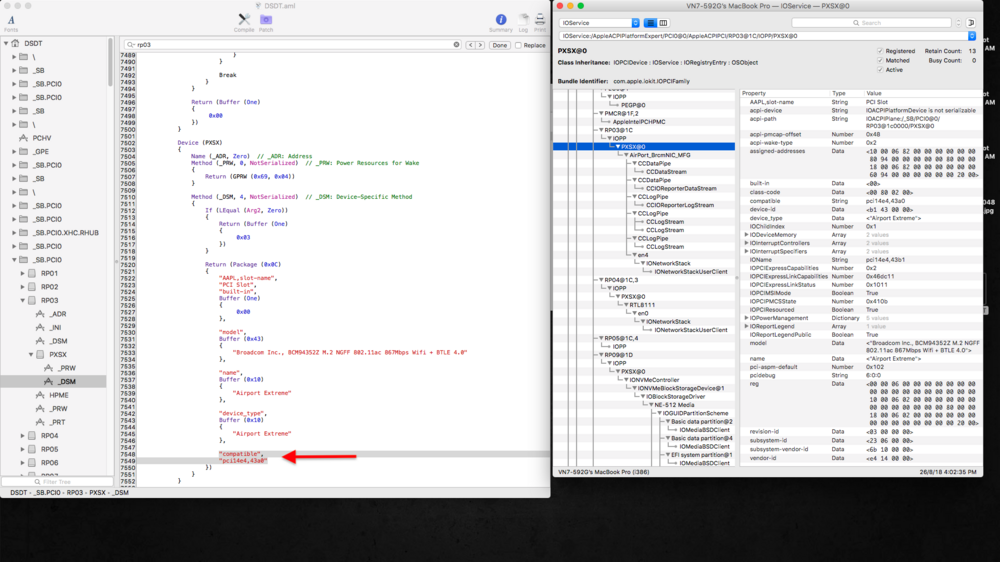The width and height of the screenshot is (1000, 562).
Task: Click the Compile toolbar icon
Action: pyautogui.click(x=244, y=20)
